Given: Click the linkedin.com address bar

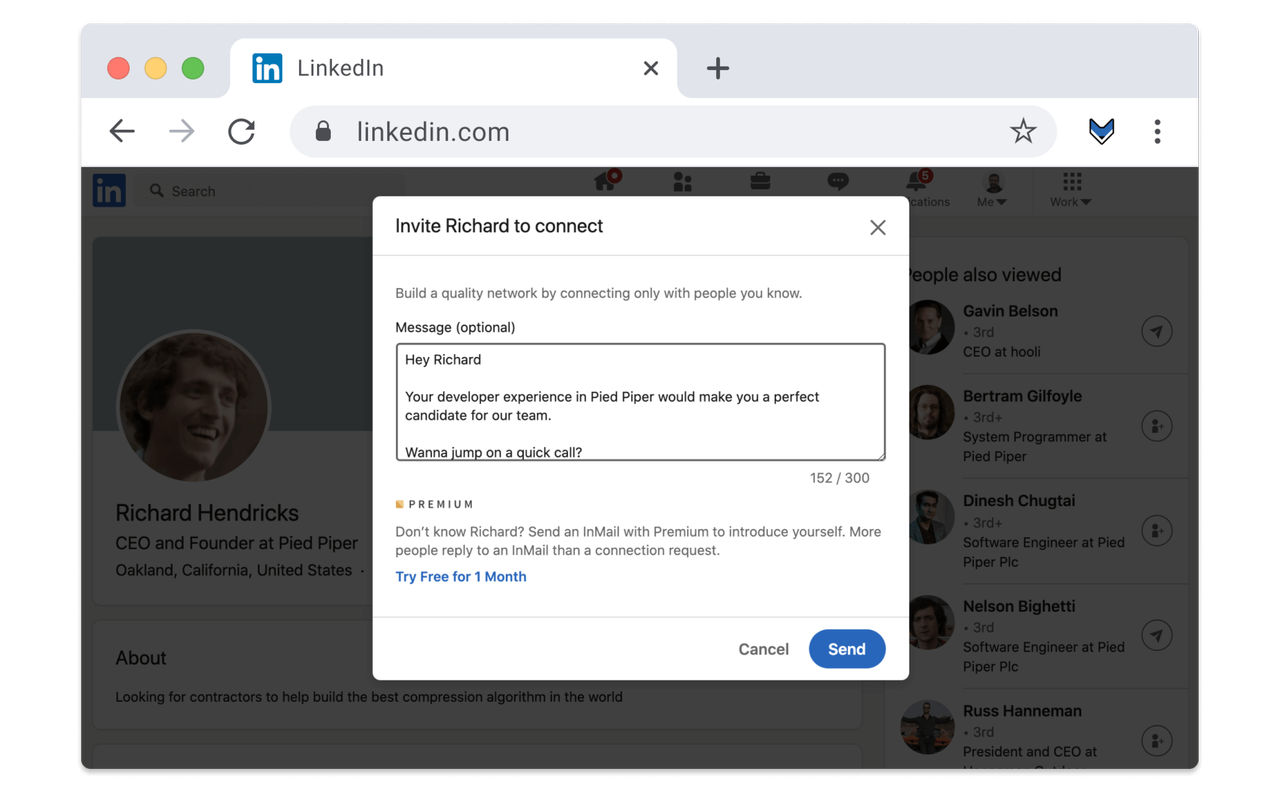Looking at the screenshot, I should pyautogui.click(x=673, y=131).
